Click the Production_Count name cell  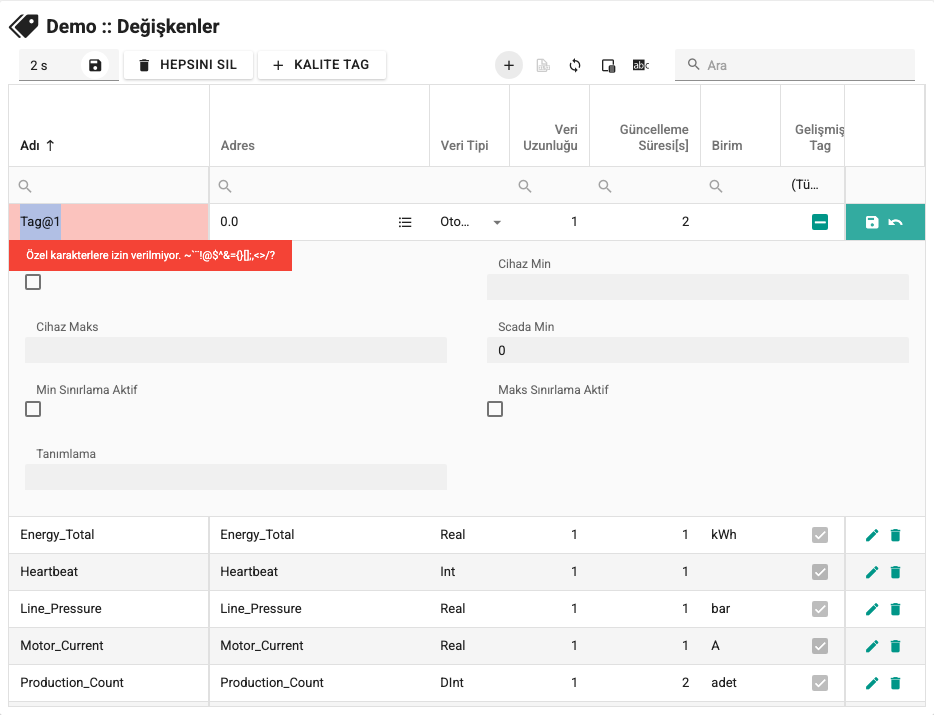coord(109,683)
